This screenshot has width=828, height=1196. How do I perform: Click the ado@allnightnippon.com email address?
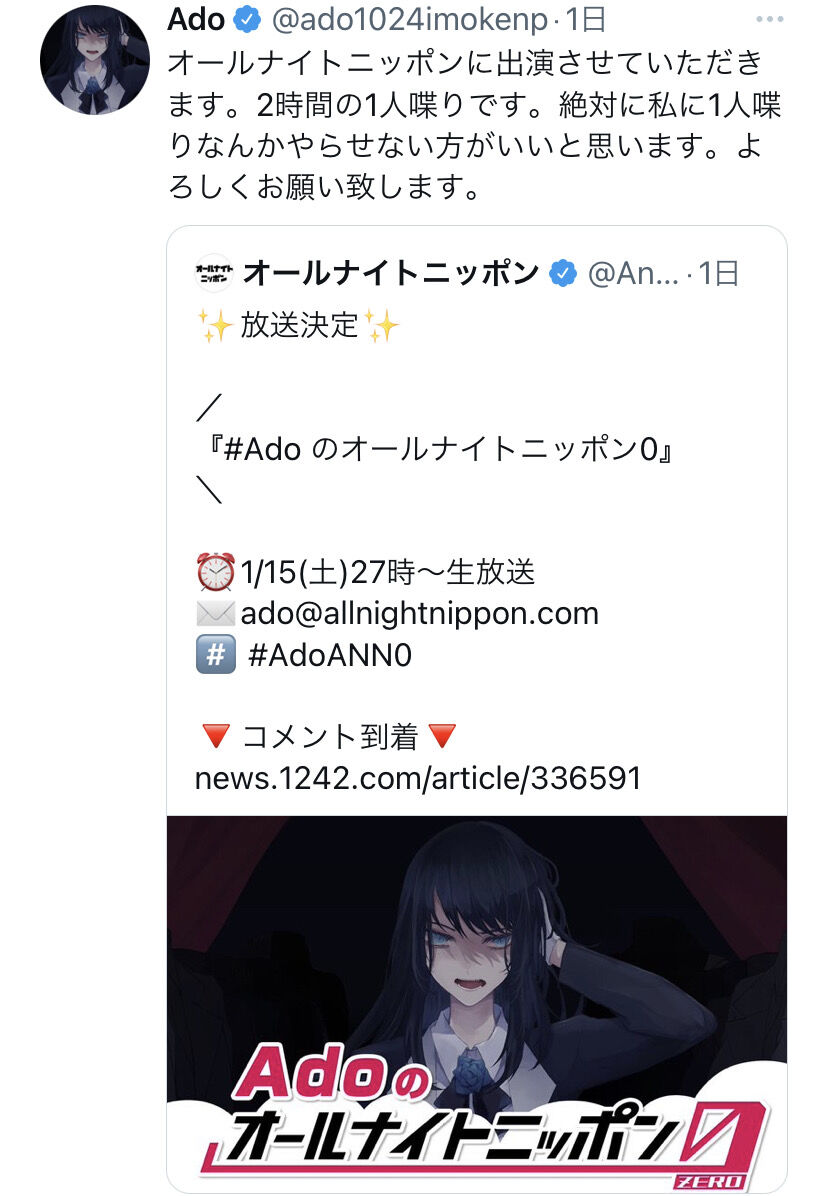419,613
